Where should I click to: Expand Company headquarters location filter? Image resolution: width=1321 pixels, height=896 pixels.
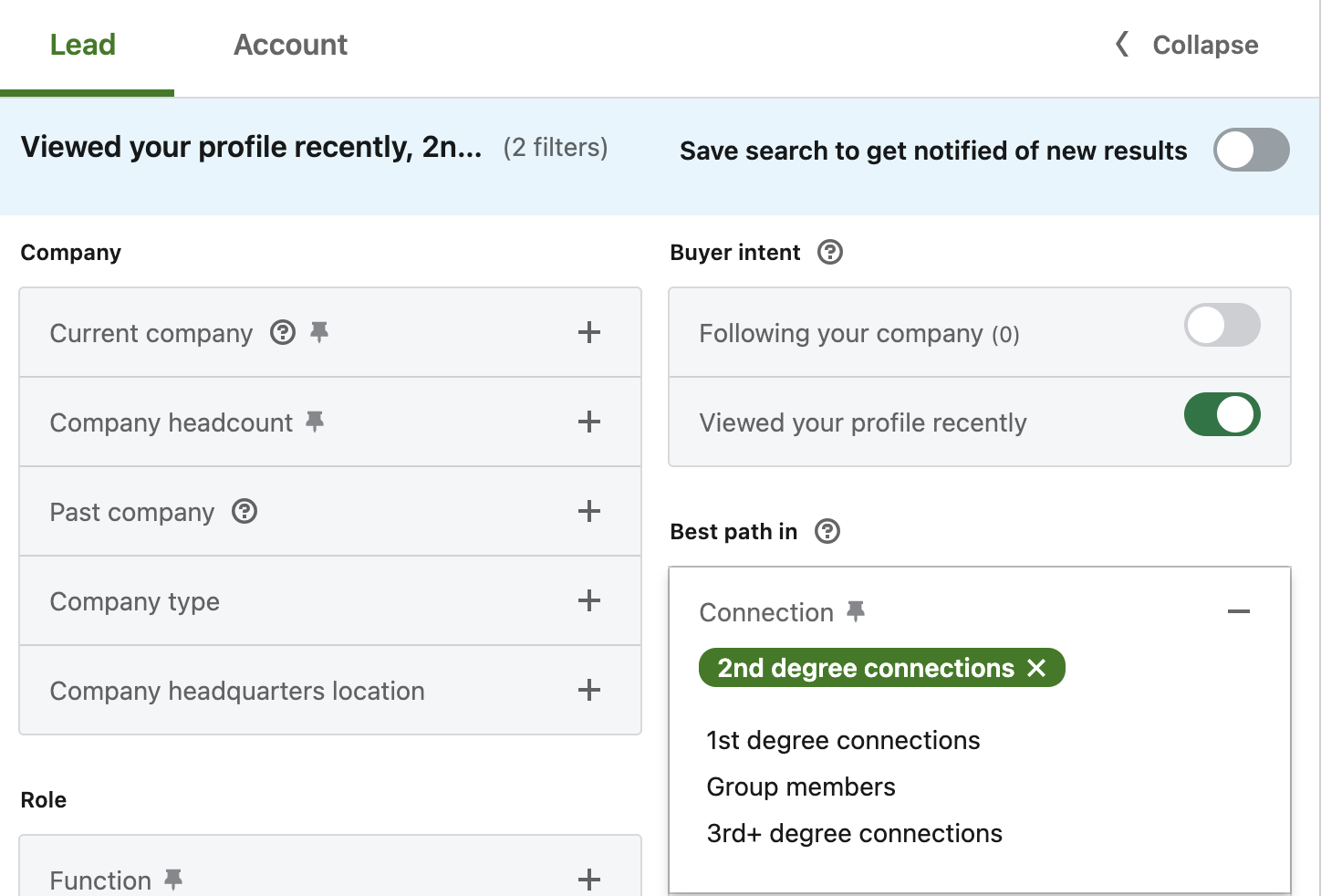[x=589, y=690]
